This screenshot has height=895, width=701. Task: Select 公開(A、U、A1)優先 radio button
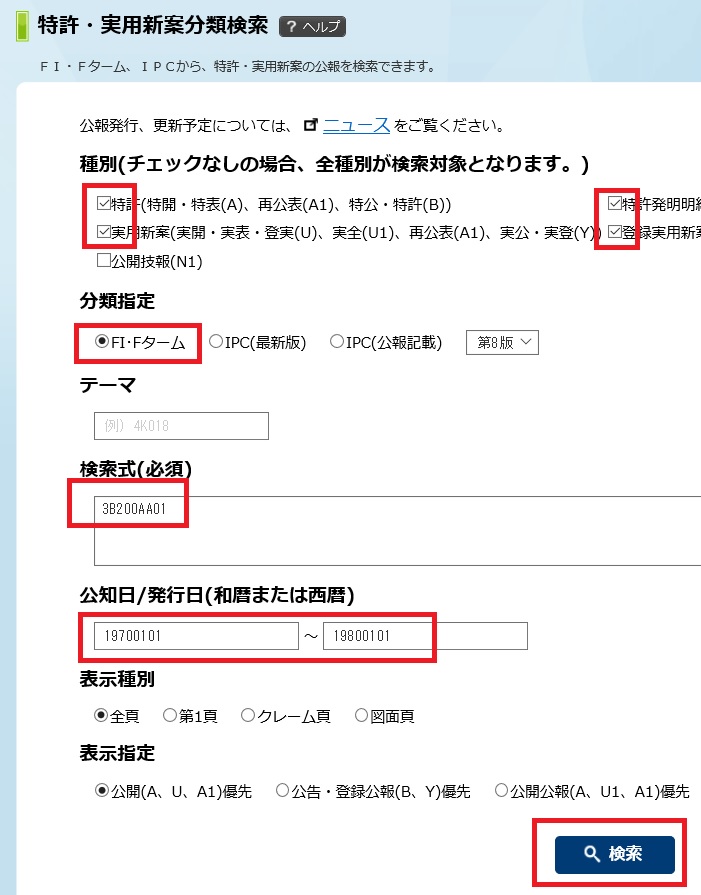point(102,791)
